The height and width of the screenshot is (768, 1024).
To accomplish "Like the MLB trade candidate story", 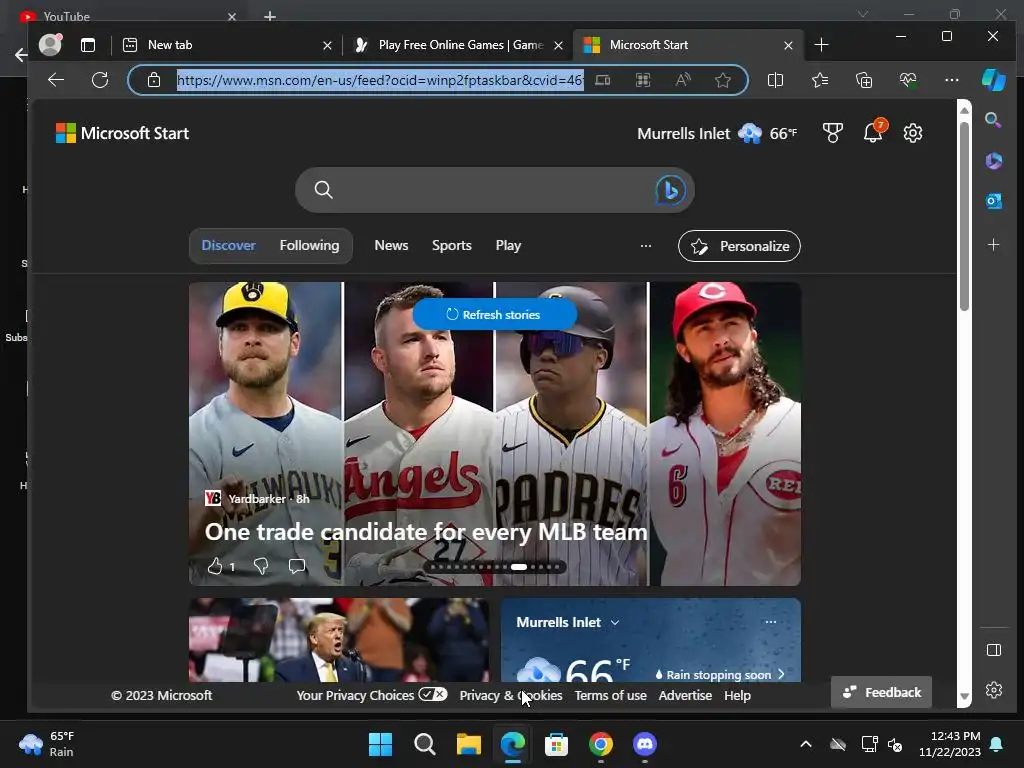I will coord(215,566).
